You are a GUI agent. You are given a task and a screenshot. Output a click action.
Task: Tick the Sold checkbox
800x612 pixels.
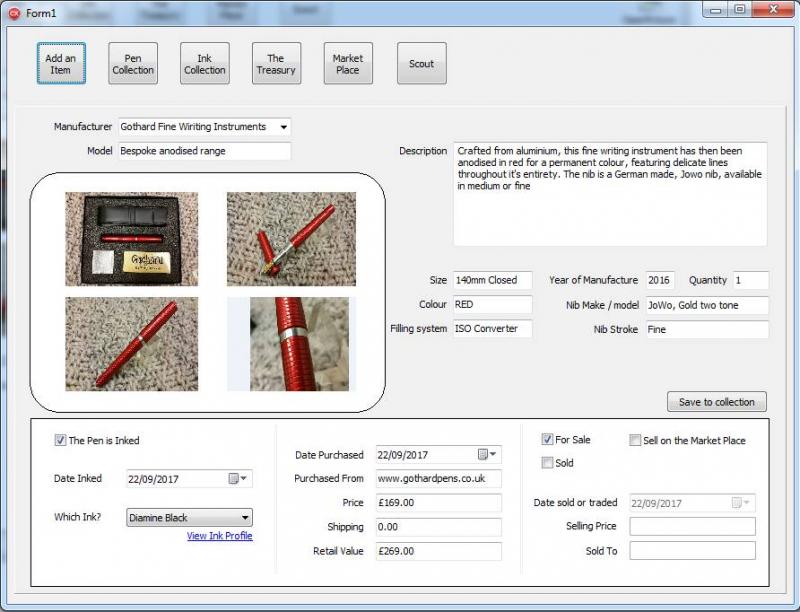tap(547, 463)
